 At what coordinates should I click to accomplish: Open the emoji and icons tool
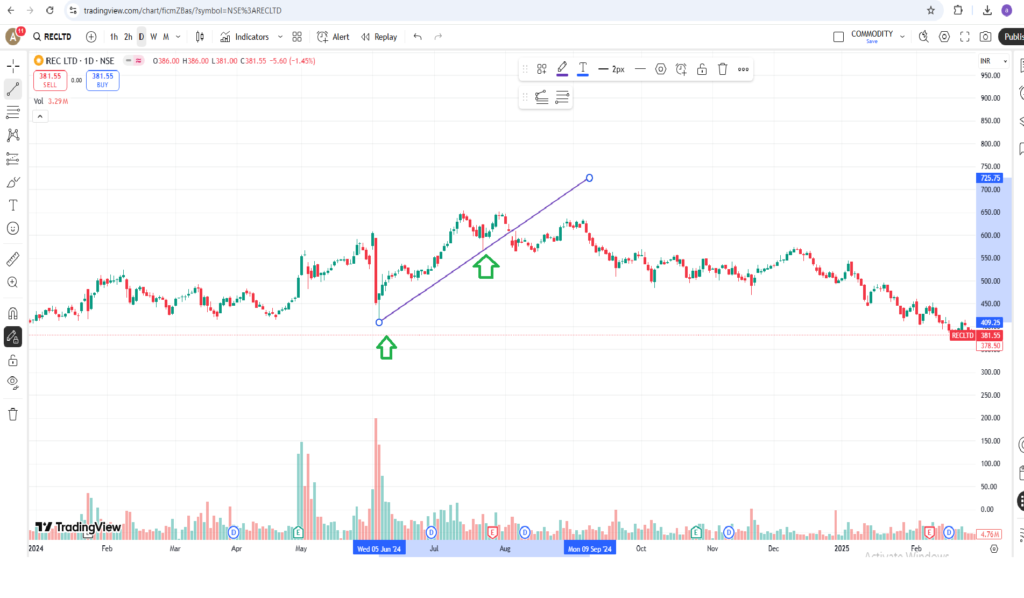click(13, 228)
